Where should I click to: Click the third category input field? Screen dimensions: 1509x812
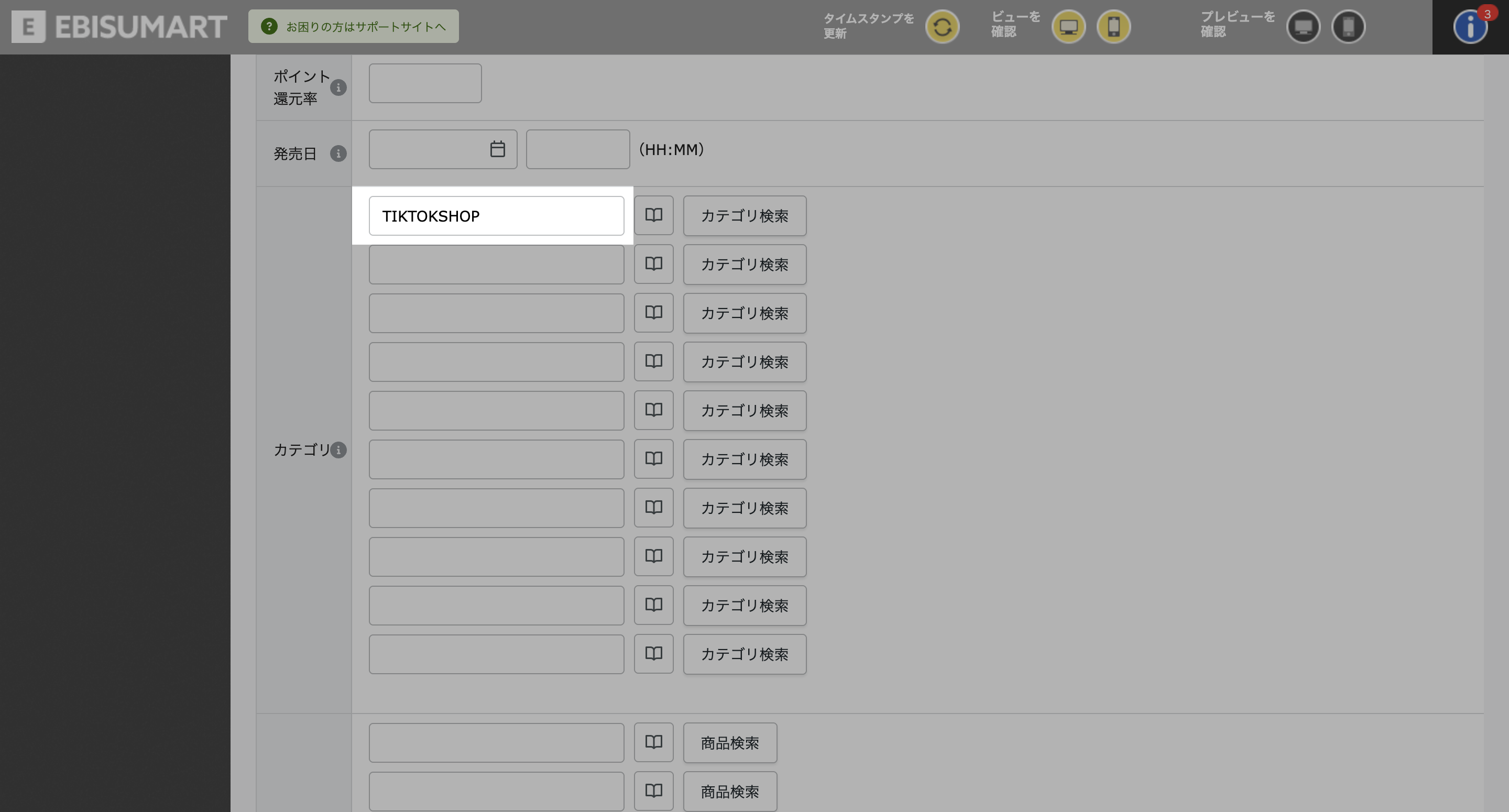pyautogui.click(x=496, y=313)
